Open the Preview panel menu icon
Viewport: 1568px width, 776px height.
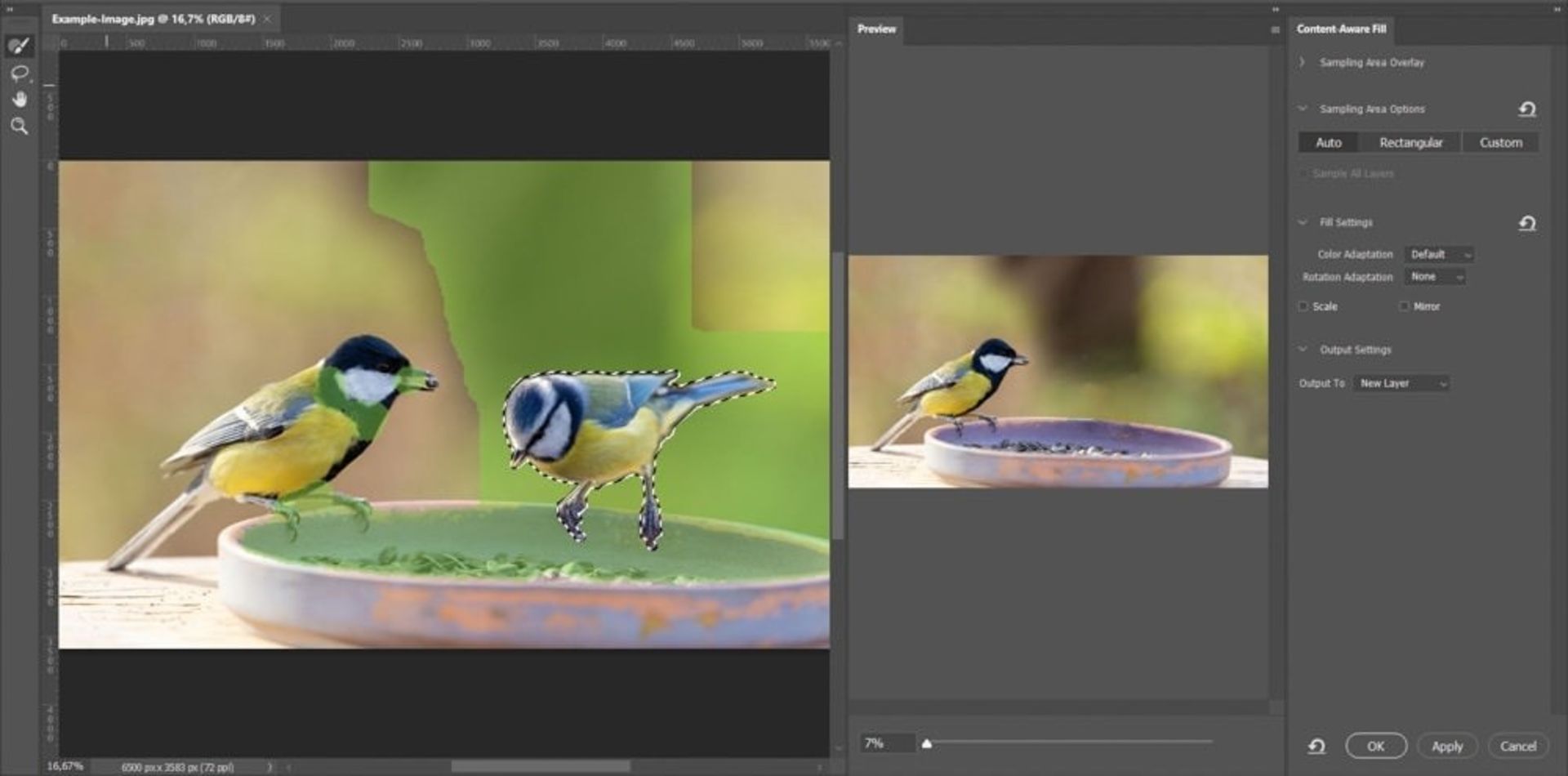[1275, 29]
